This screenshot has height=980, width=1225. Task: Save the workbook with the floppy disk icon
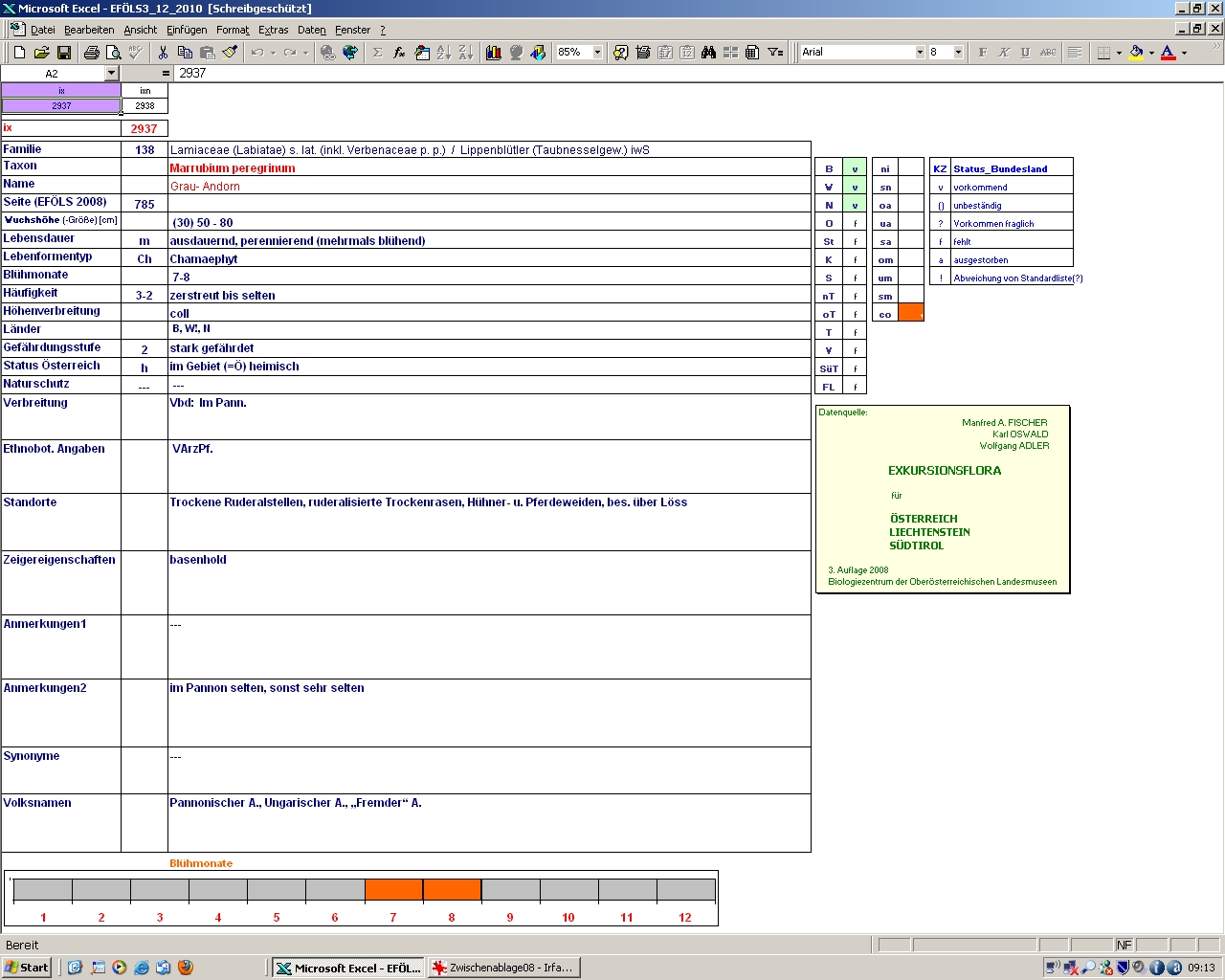64,53
